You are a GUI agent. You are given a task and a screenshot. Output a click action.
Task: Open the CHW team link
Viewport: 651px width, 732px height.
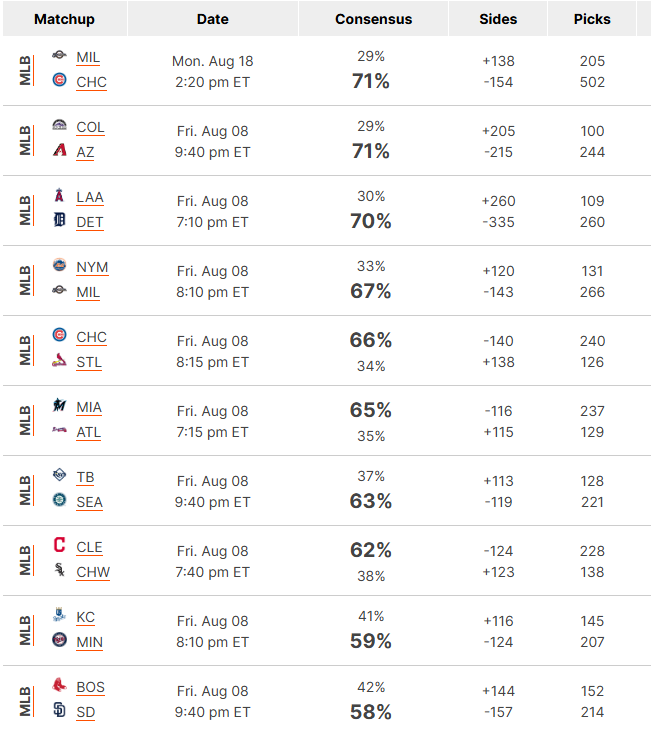(93, 572)
